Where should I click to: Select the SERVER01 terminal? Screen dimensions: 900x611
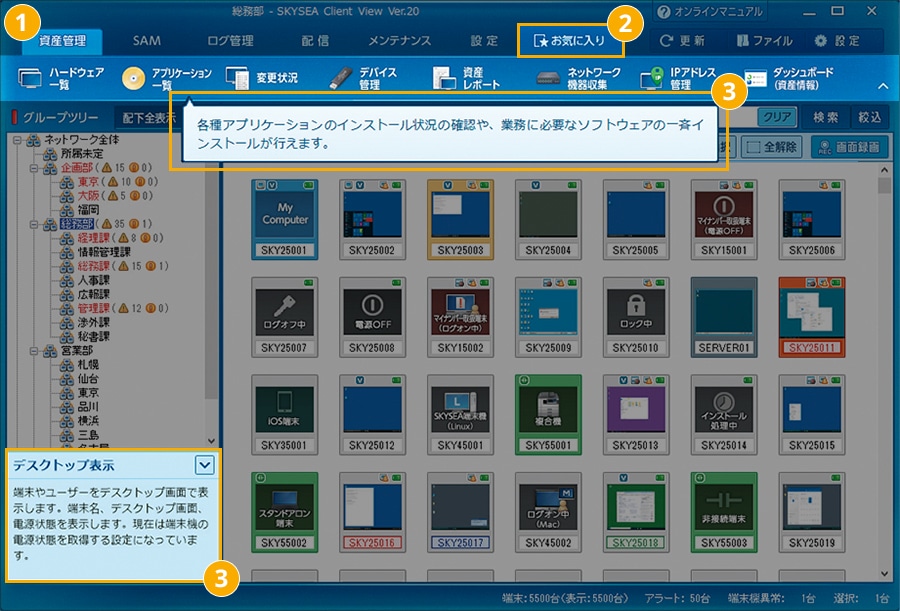724,317
